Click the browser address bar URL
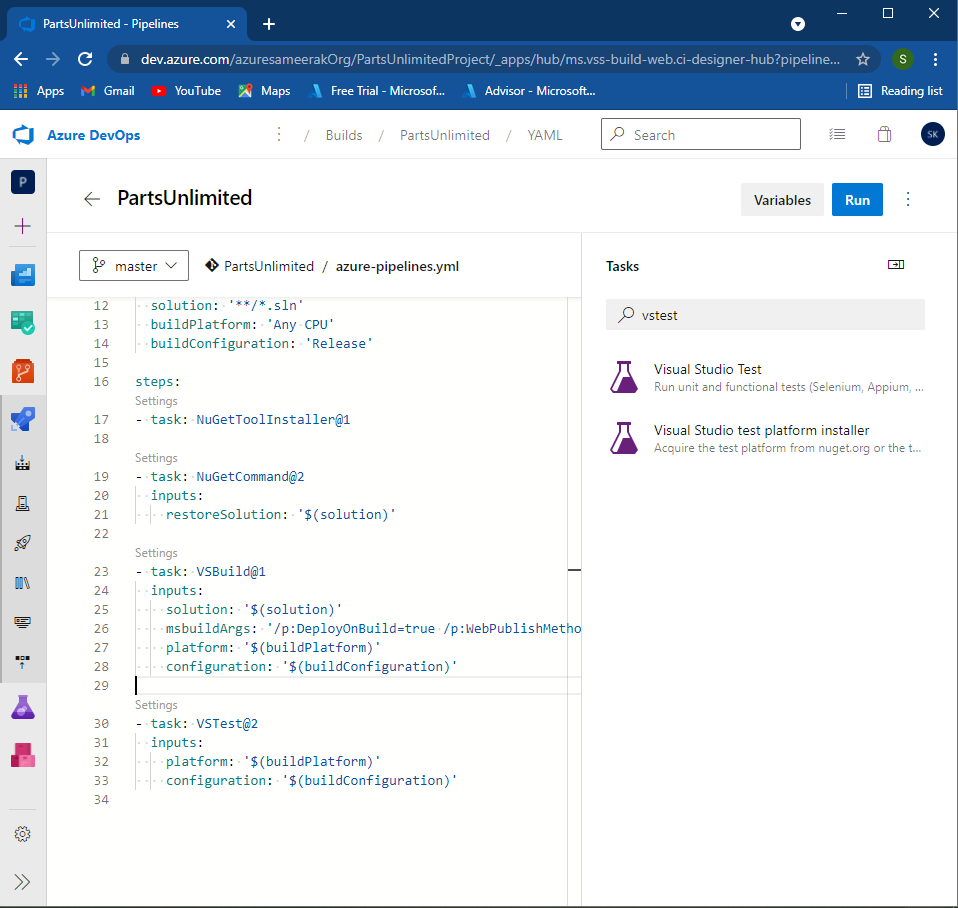The height and width of the screenshot is (908, 958). tap(490, 59)
